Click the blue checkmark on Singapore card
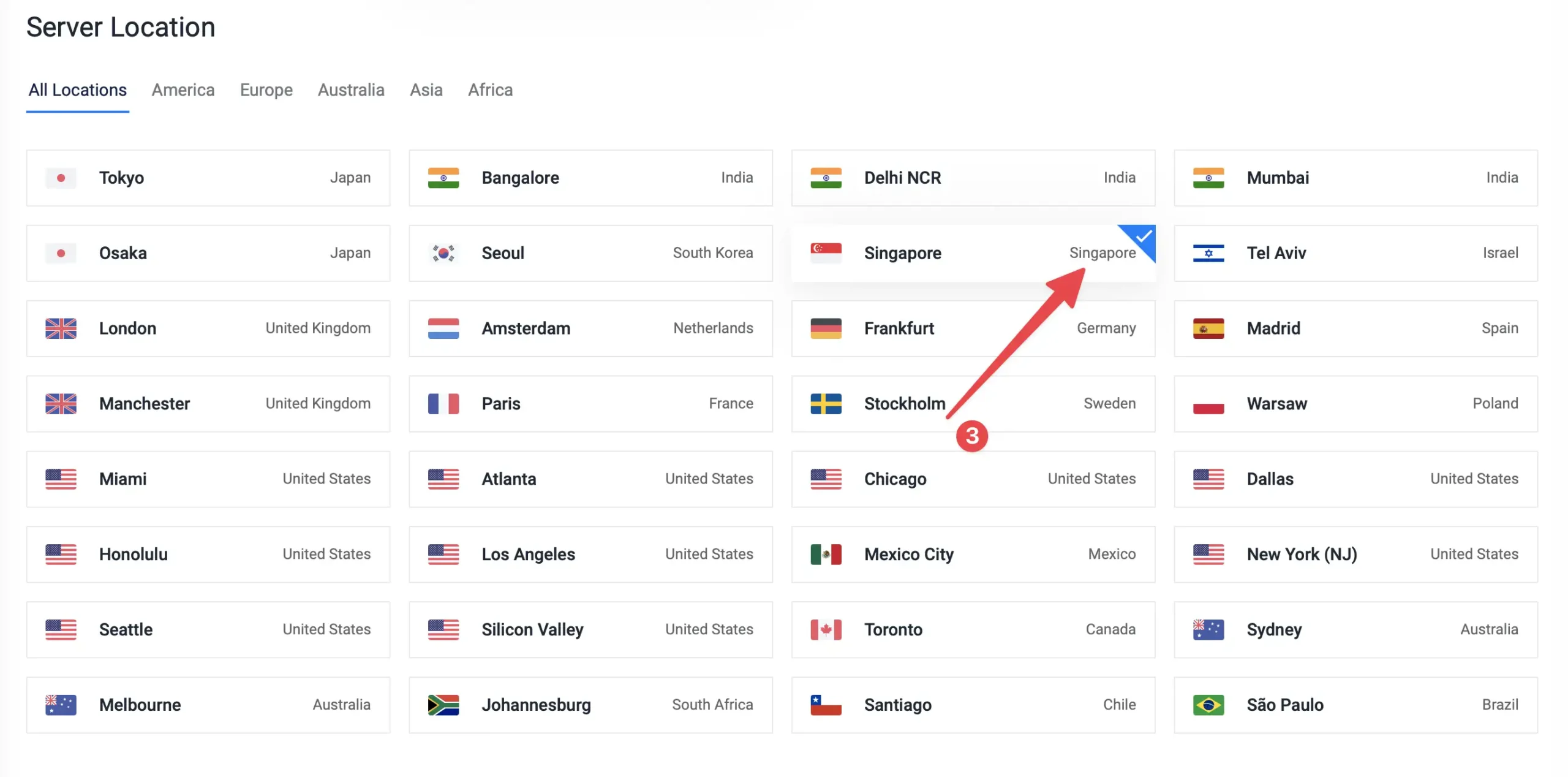 click(1143, 236)
